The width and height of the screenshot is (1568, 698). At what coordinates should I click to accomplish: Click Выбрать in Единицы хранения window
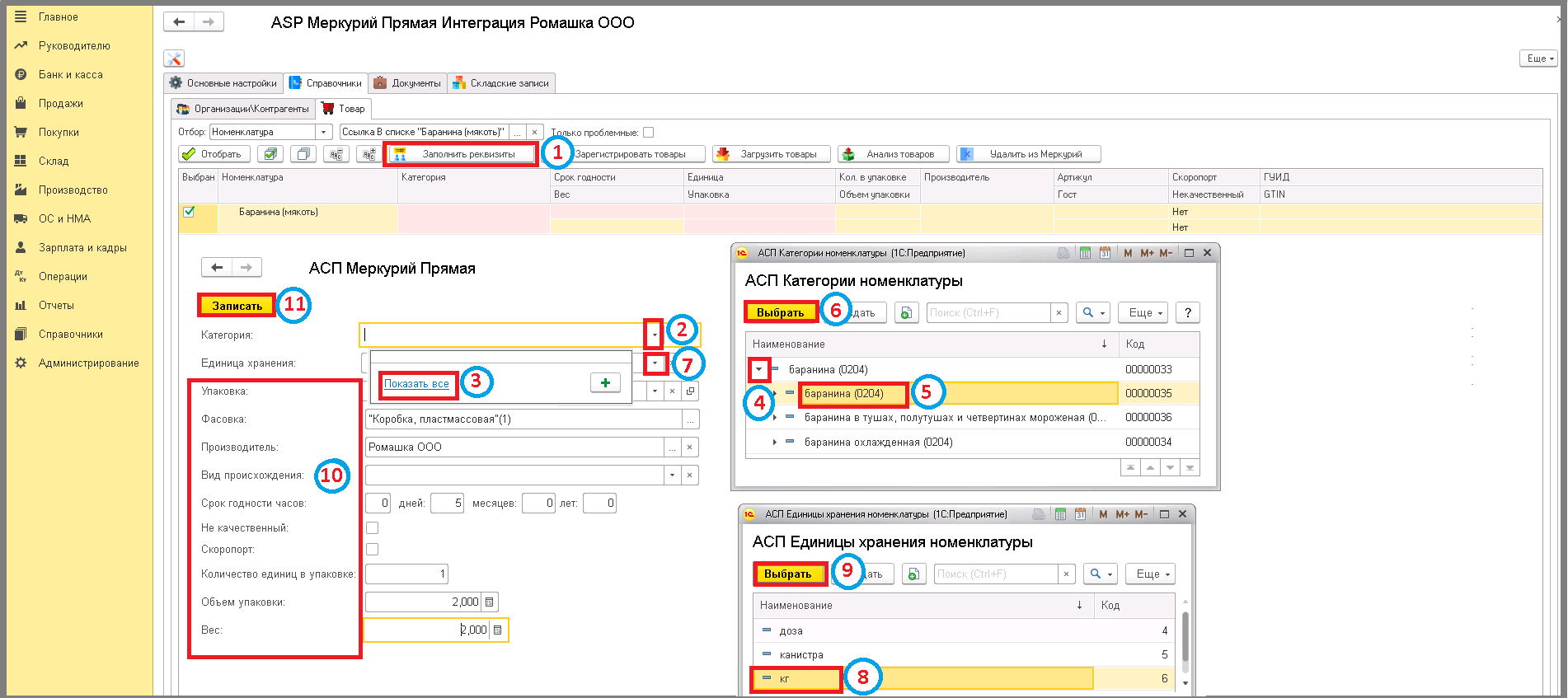[787, 574]
